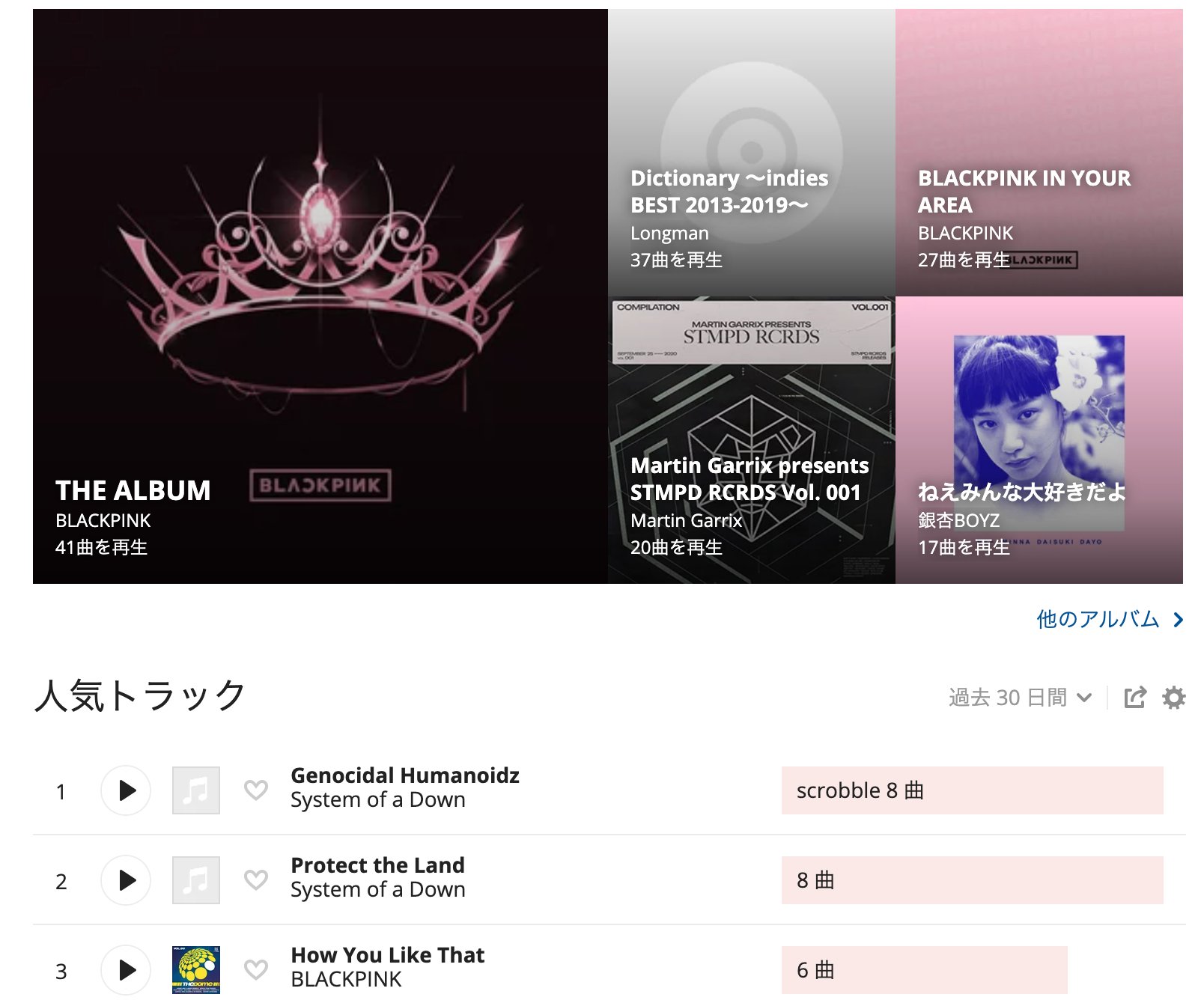Click the scrobble 8 曲 count bar
This screenshot has height=1006, width=1204.
coord(973,790)
